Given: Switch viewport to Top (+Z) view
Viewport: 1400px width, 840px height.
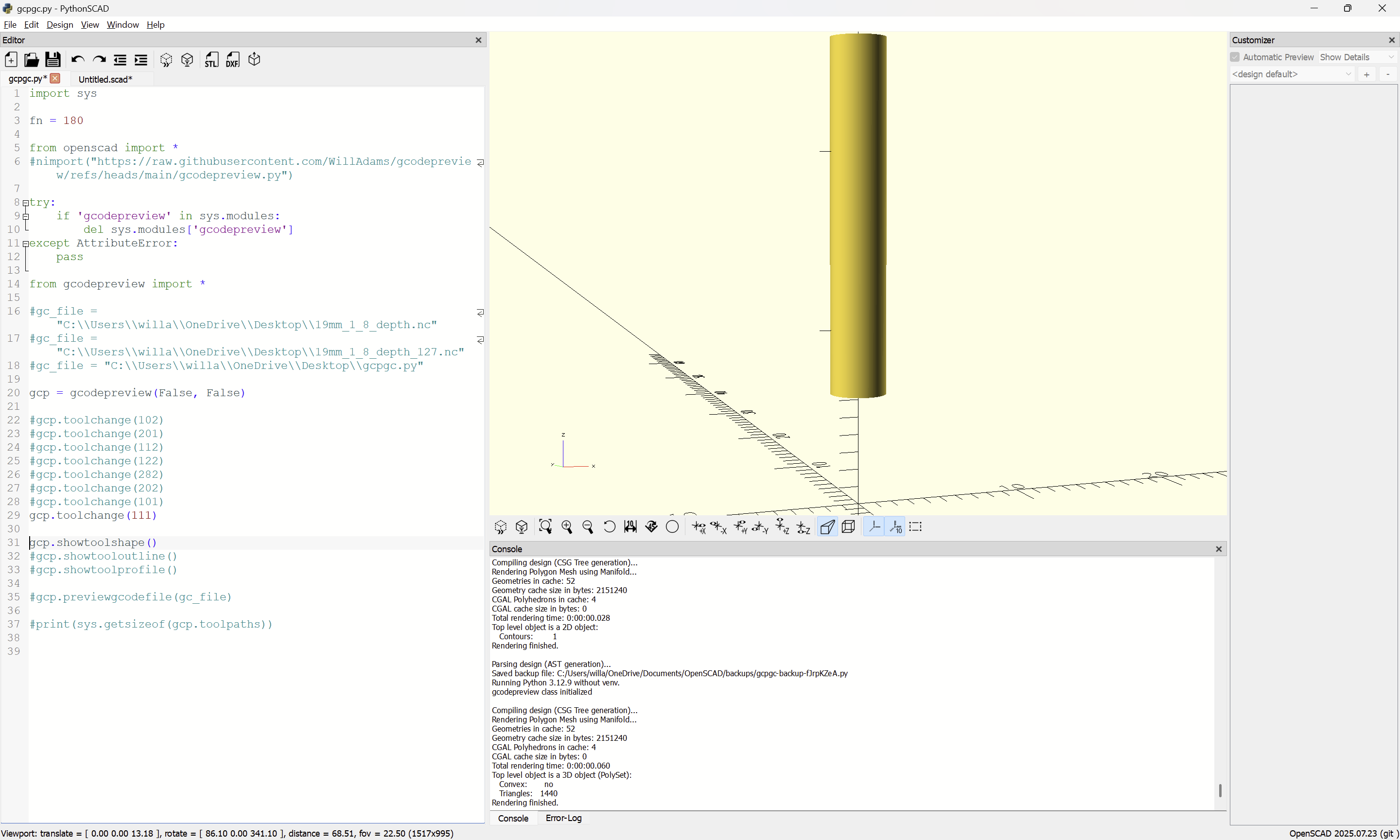Looking at the screenshot, I should point(782,527).
